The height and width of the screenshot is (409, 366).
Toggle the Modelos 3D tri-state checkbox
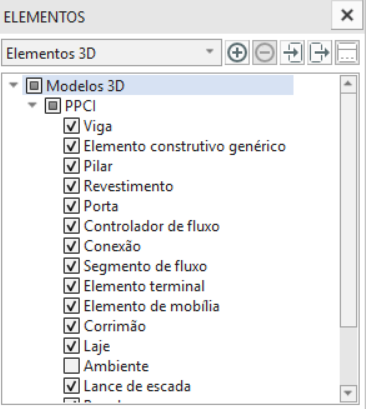click(34, 86)
